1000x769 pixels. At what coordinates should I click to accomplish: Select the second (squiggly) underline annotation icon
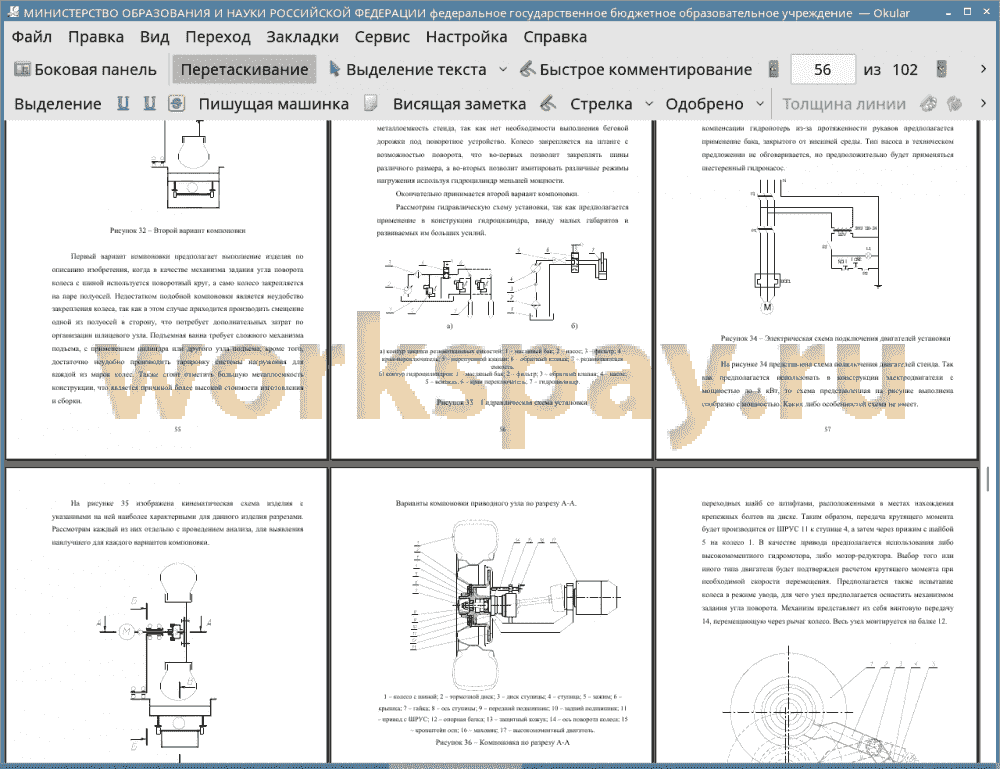point(149,103)
